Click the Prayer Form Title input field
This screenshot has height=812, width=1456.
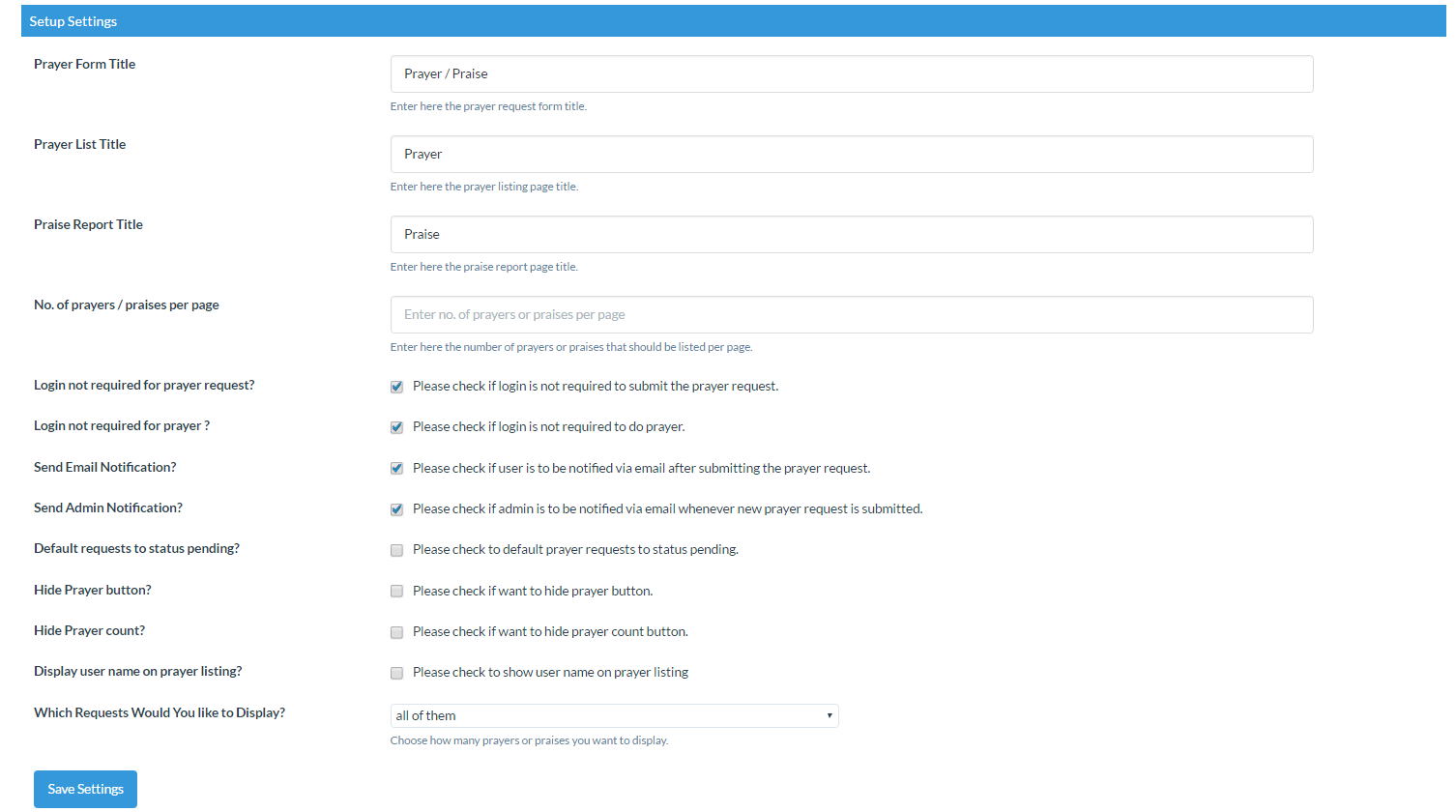click(x=851, y=74)
